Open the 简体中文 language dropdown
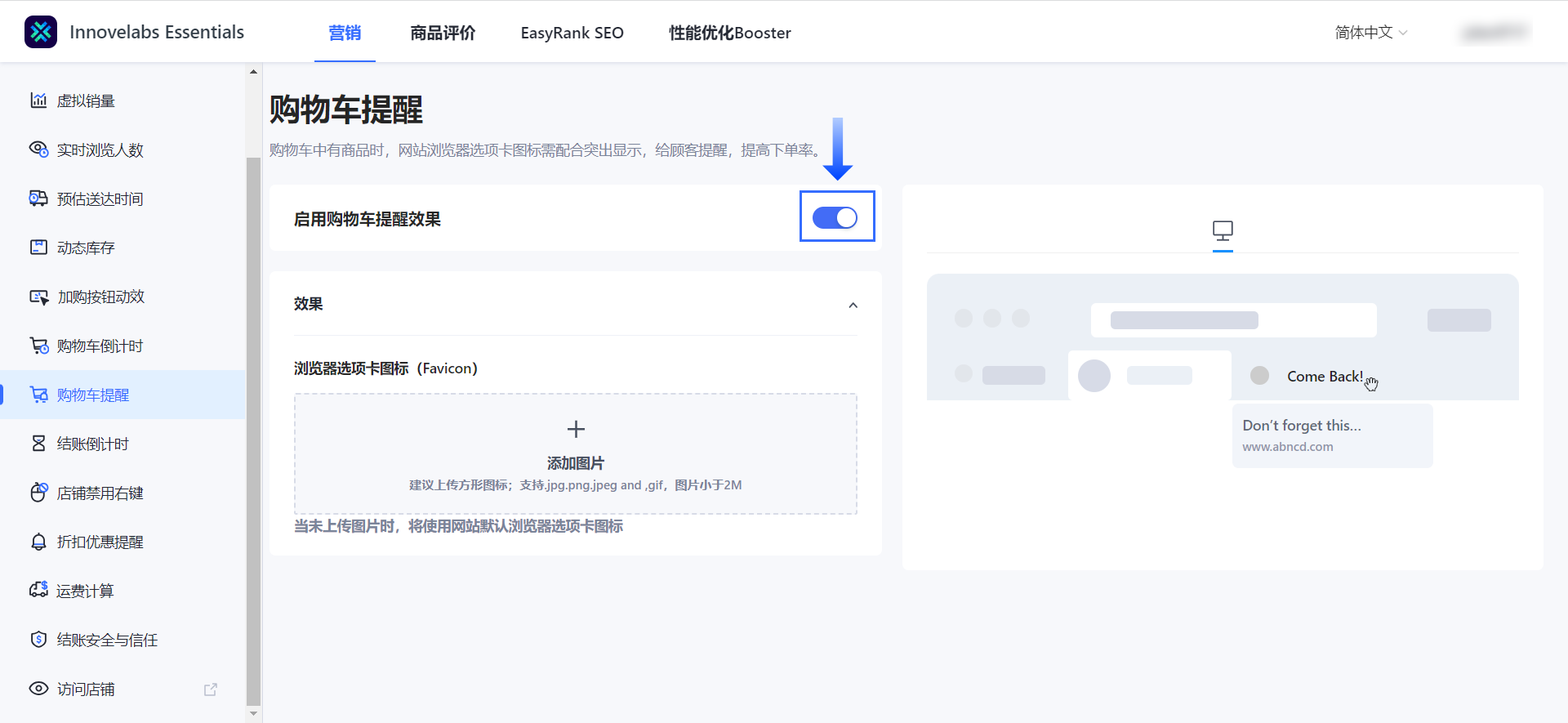 [1370, 33]
